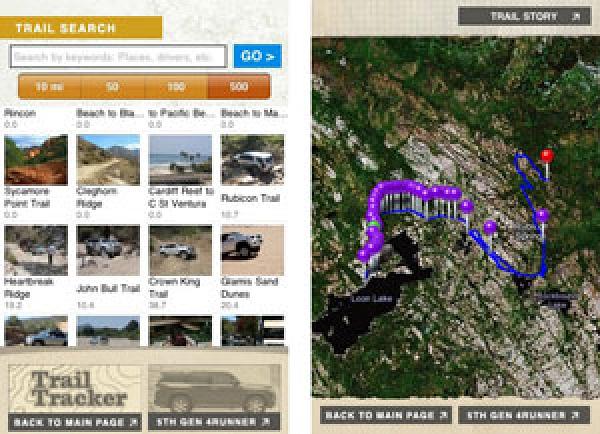The image size is (600, 434).
Task: Click the trail keyword search field
Action: pos(119,57)
